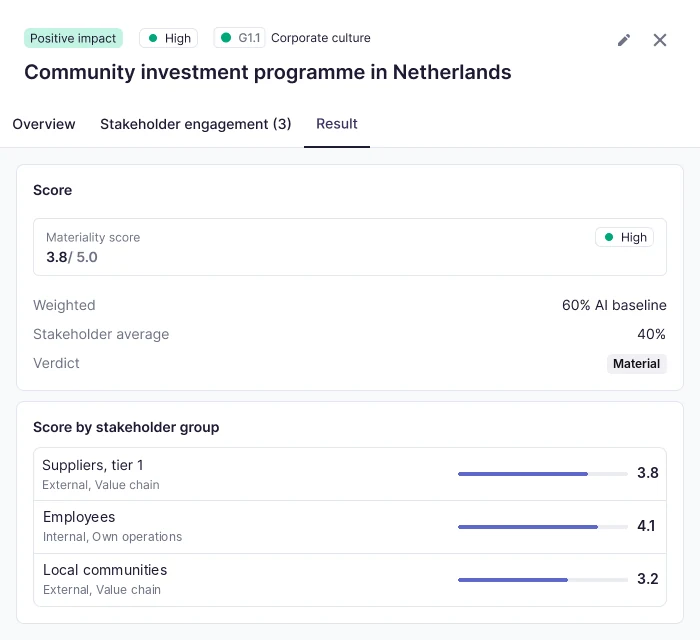Click the Materiality score label
Viewport: 700px width, 640px height.
93,237
